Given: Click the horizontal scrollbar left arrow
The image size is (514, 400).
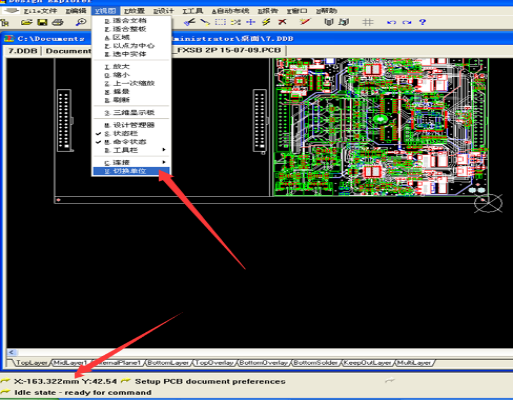Looking at the screenshot, I should (x=12, y=352).
